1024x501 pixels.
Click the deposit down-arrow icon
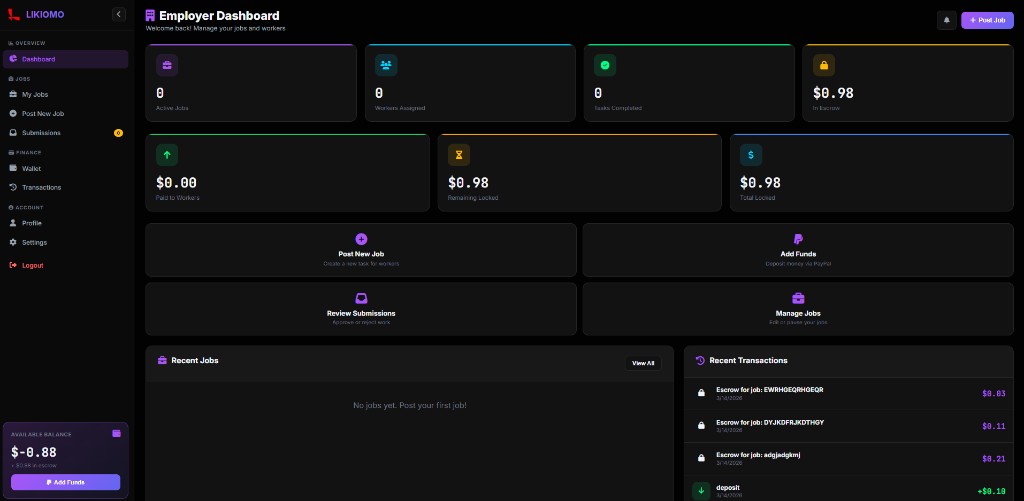click(x=701, y=491)
